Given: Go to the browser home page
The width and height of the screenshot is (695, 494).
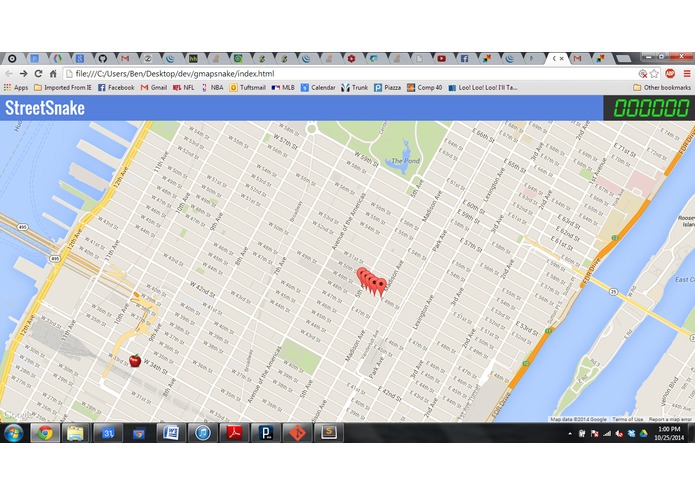Looking at the screenshot, I should point(53,74).
